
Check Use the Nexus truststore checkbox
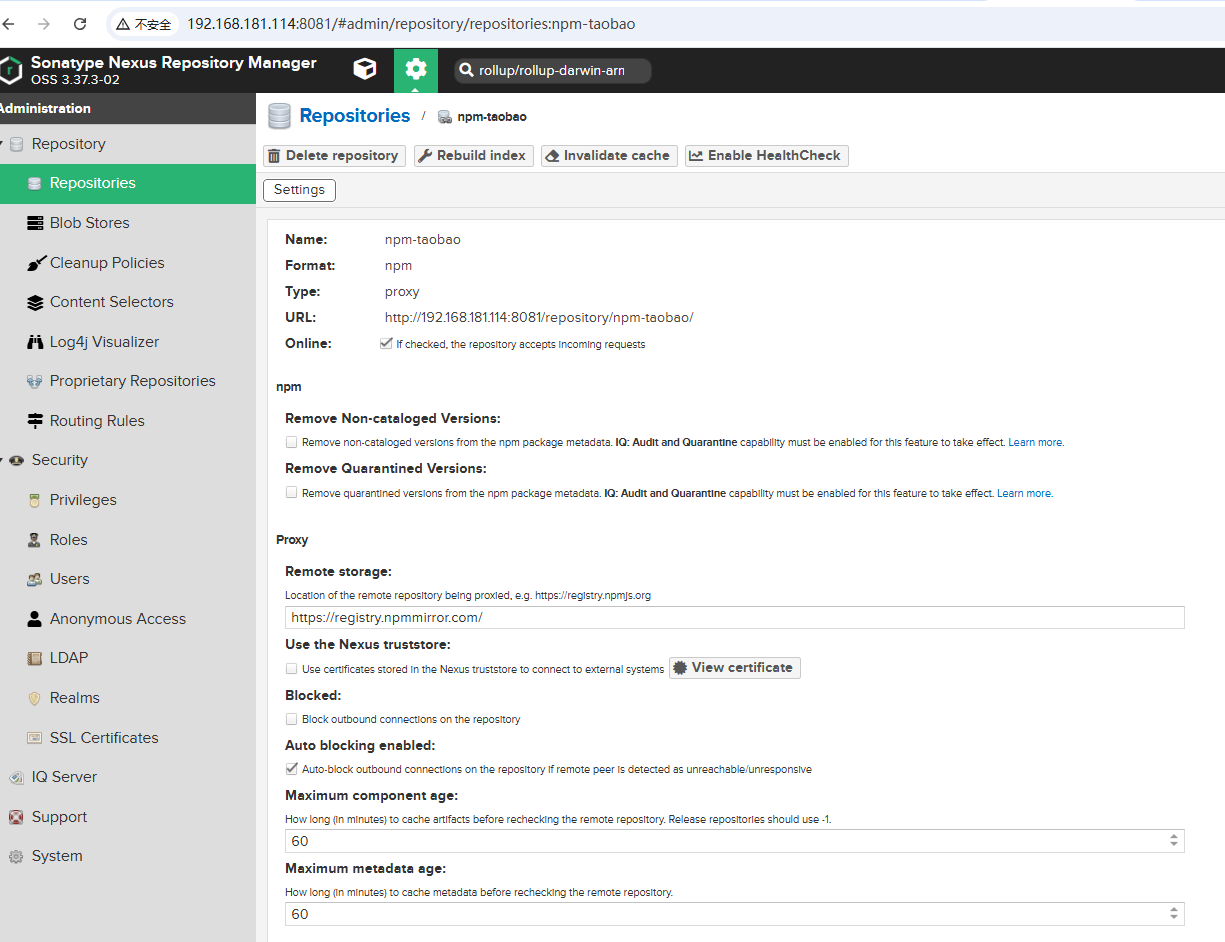[292, 669]
